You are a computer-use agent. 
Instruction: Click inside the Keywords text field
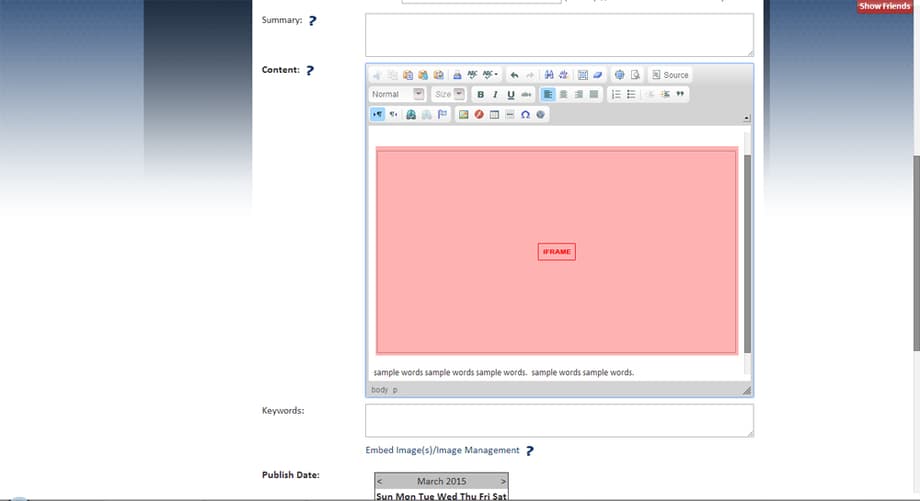[559, 420]
